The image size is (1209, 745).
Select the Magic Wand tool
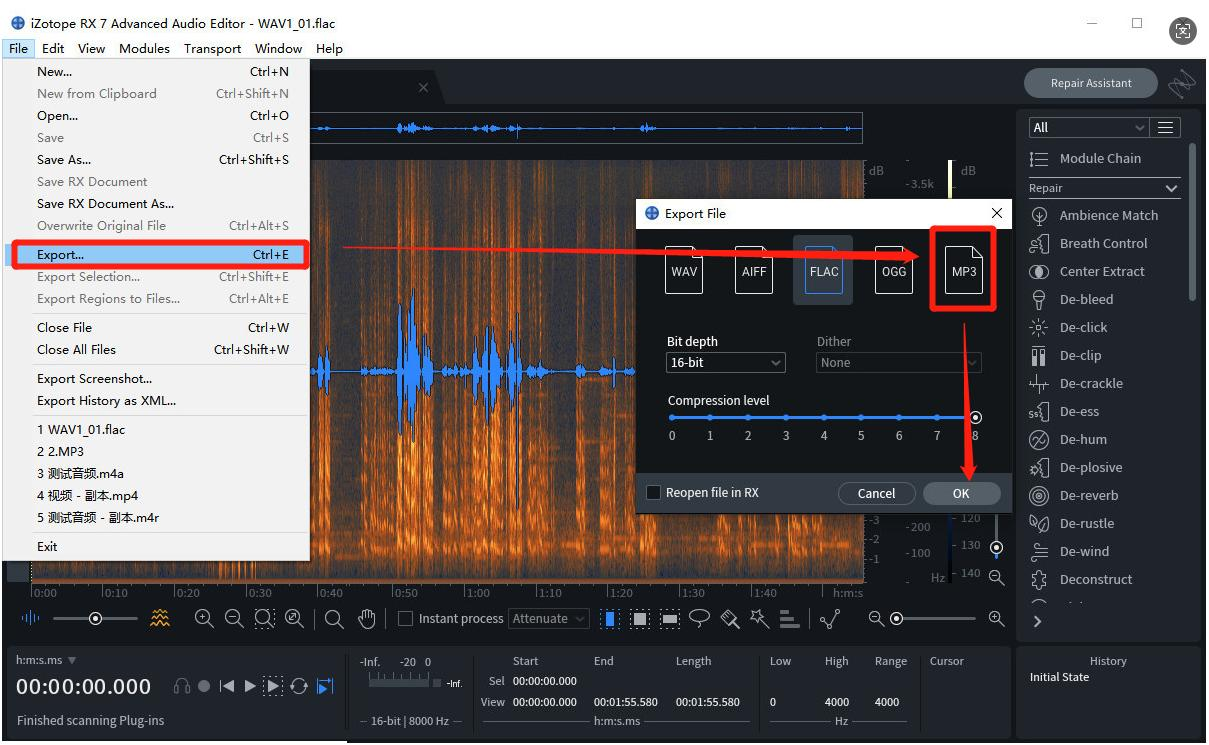pyautogui.click(x=760, y=619)
